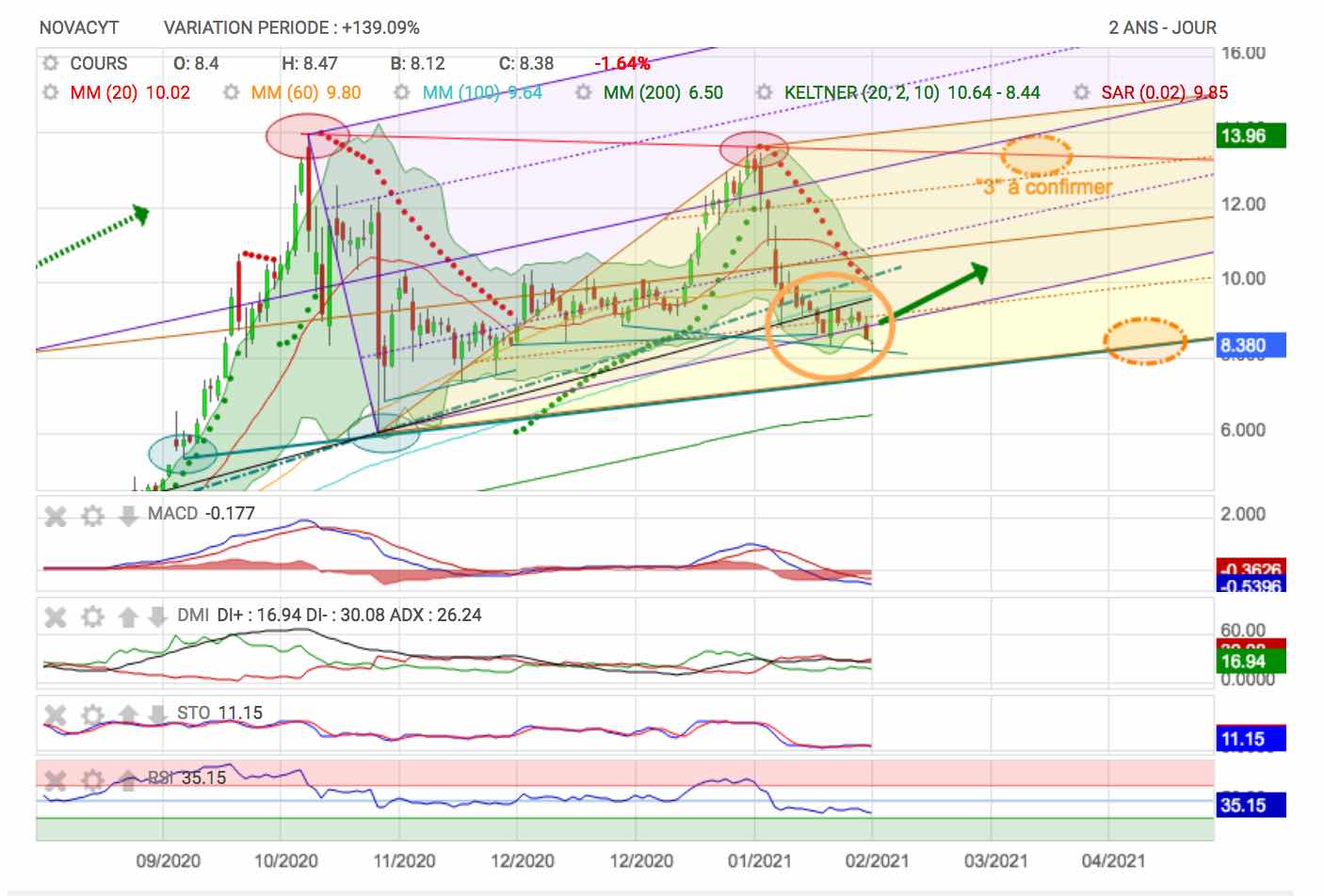Click the 03/2021 date axis label
This screenshot has width=1324, height=896.
tap(995, 861)
